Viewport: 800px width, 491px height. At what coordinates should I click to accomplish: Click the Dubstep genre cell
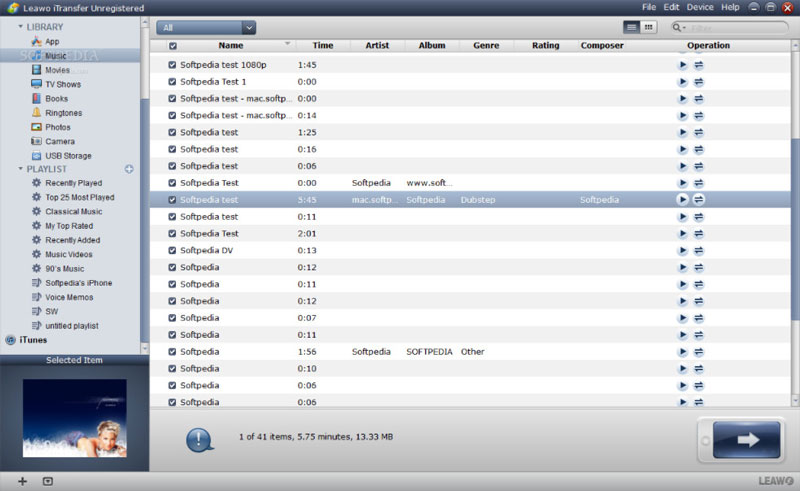(478, 200)
